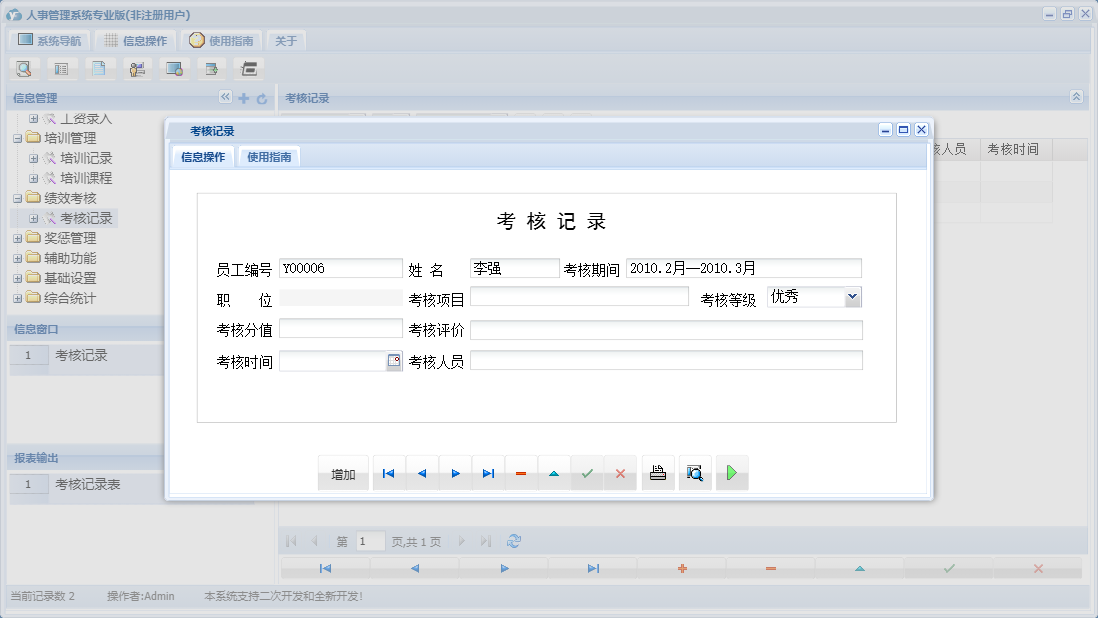
Task: Open the 系统导航 menu
Action: [50, 41]
